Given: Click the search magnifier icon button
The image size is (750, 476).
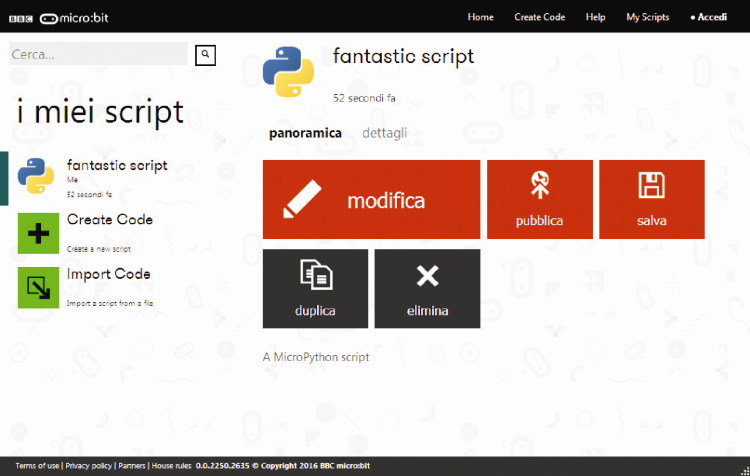Looking at the screenshot, I should click(x=205, y=55).
